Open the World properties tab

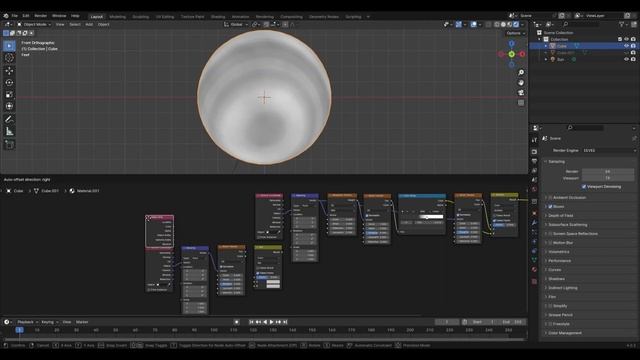click(x=534, y=189)
